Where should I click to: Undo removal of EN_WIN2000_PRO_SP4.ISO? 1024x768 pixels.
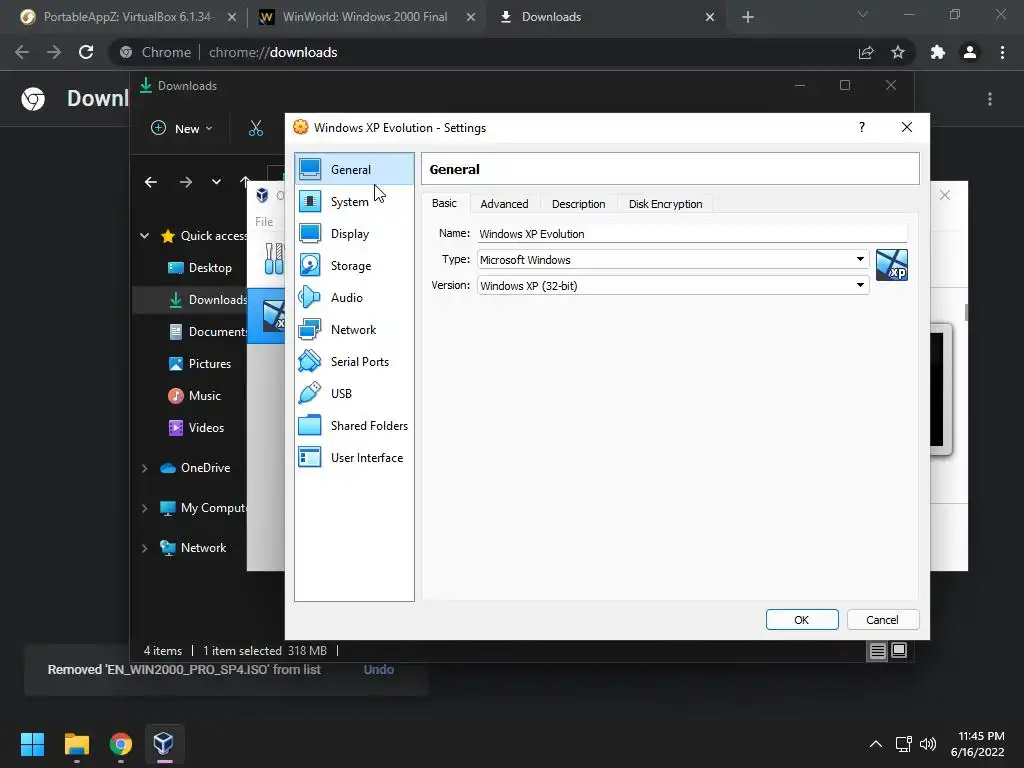pos(379,669)
